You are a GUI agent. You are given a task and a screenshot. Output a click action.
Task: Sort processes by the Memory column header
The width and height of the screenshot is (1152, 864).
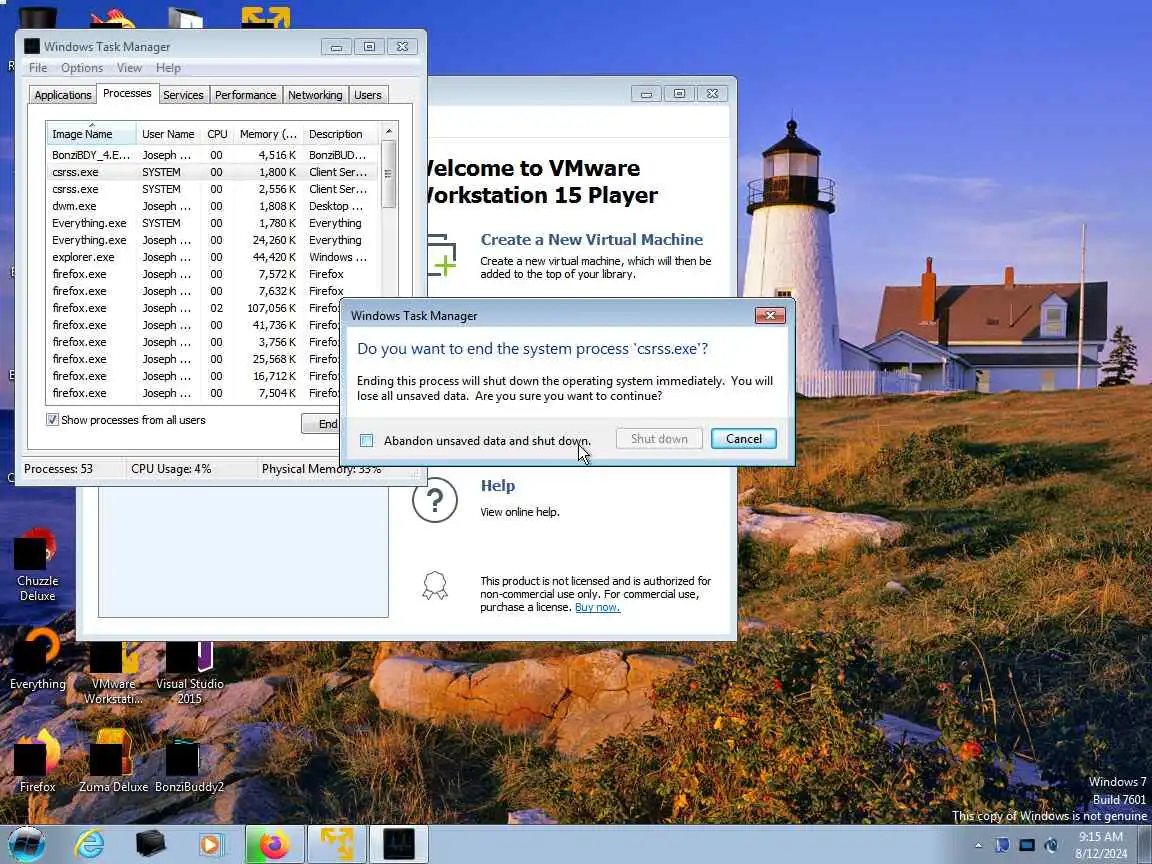coord(267,134)
